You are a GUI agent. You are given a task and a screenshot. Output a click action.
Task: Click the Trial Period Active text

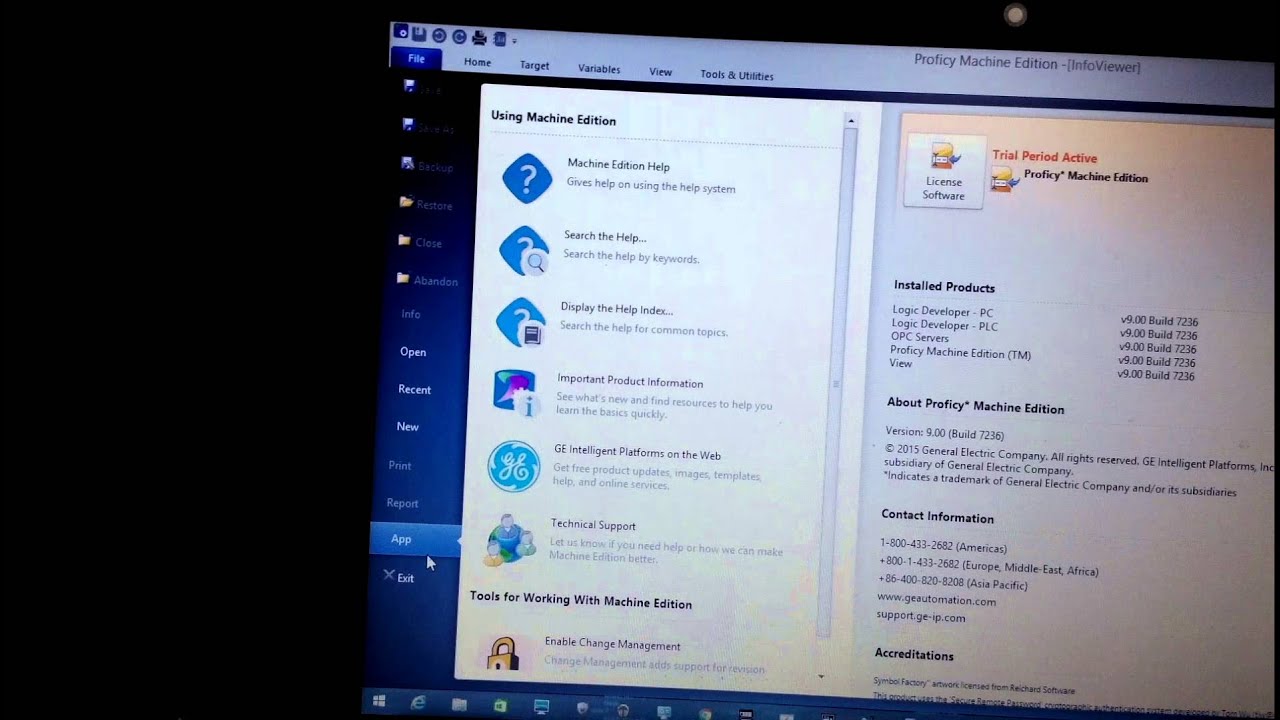point(1044,157)
